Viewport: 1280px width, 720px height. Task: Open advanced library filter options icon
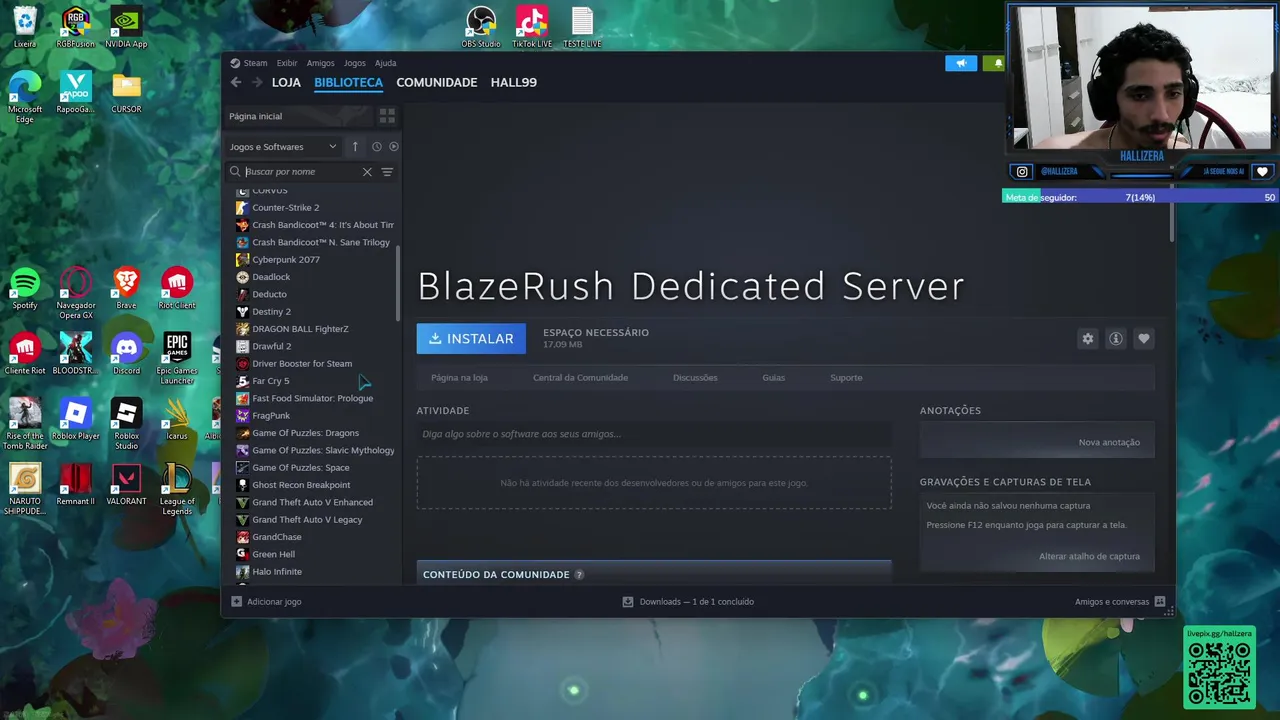(x=387, y=172)
